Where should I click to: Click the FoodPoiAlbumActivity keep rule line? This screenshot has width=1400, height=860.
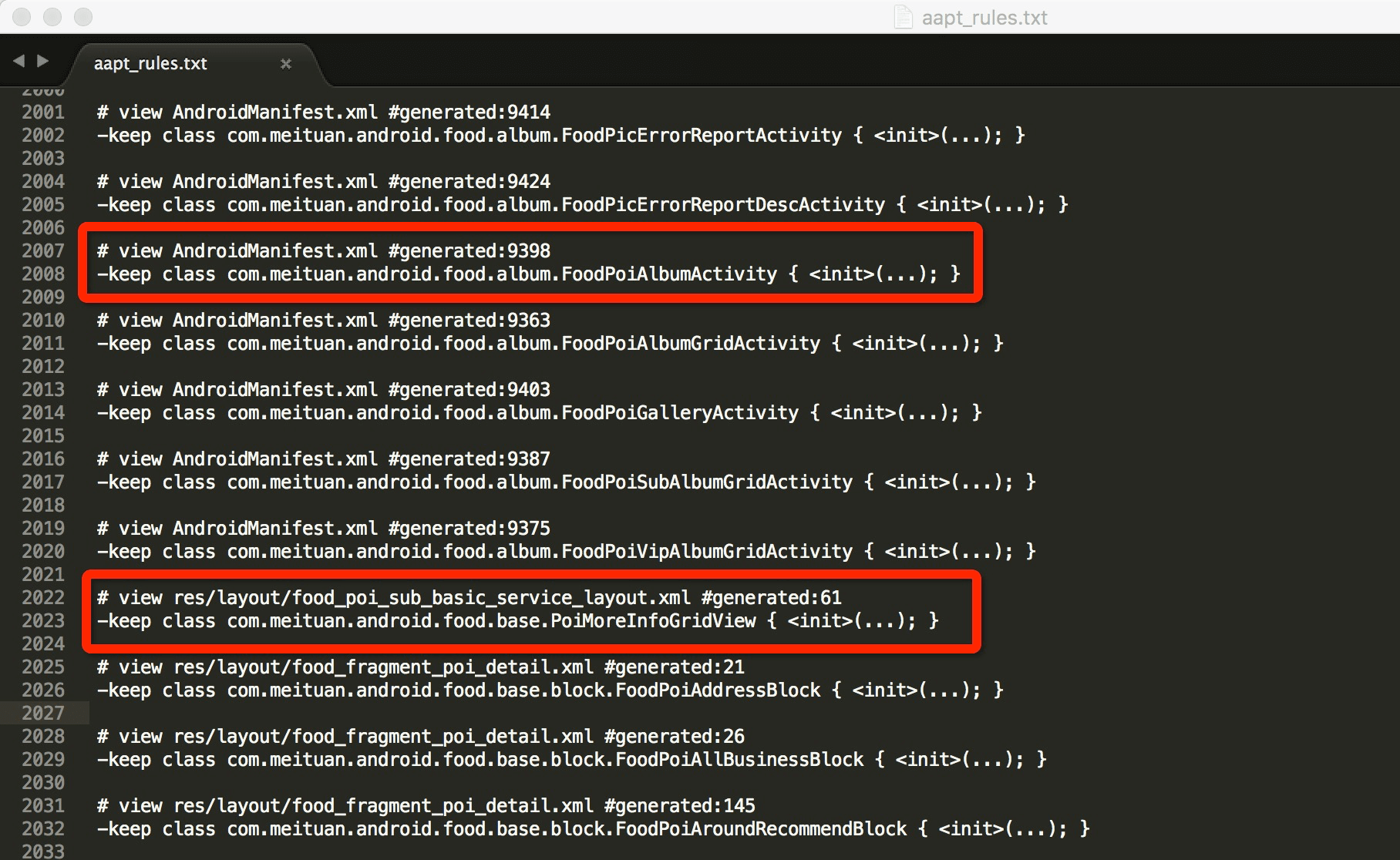pos(529,274)
